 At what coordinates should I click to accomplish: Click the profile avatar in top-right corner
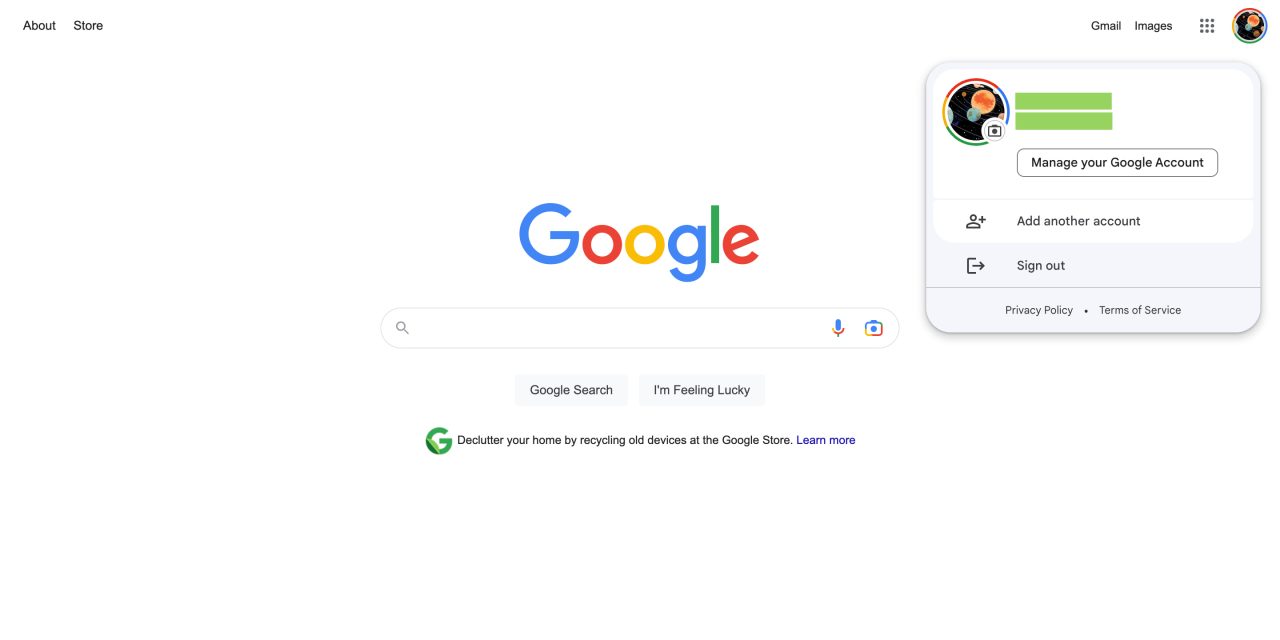tap(1250, 26)
